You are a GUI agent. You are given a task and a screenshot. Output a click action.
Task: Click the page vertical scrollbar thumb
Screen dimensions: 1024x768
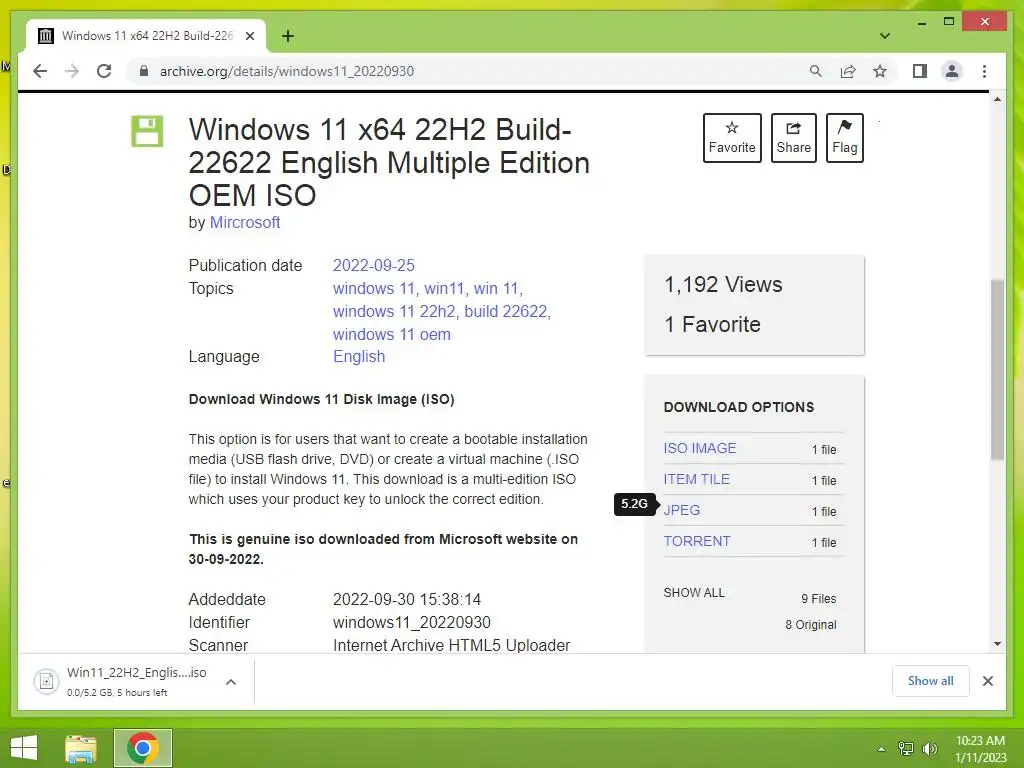click(997, 370)
